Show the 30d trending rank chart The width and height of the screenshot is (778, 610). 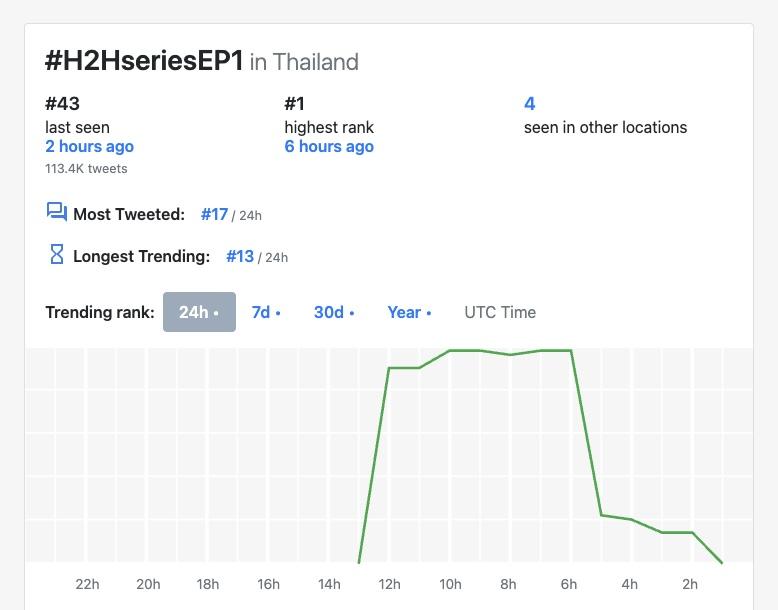tap(334, 312)
